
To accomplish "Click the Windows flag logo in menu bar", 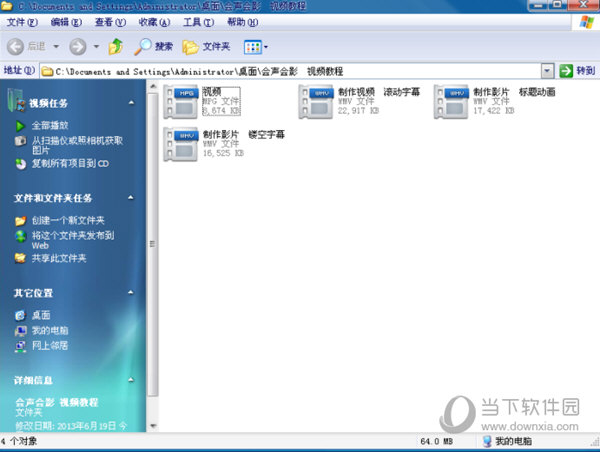I will pyautogui.click(x=586, y=22).
